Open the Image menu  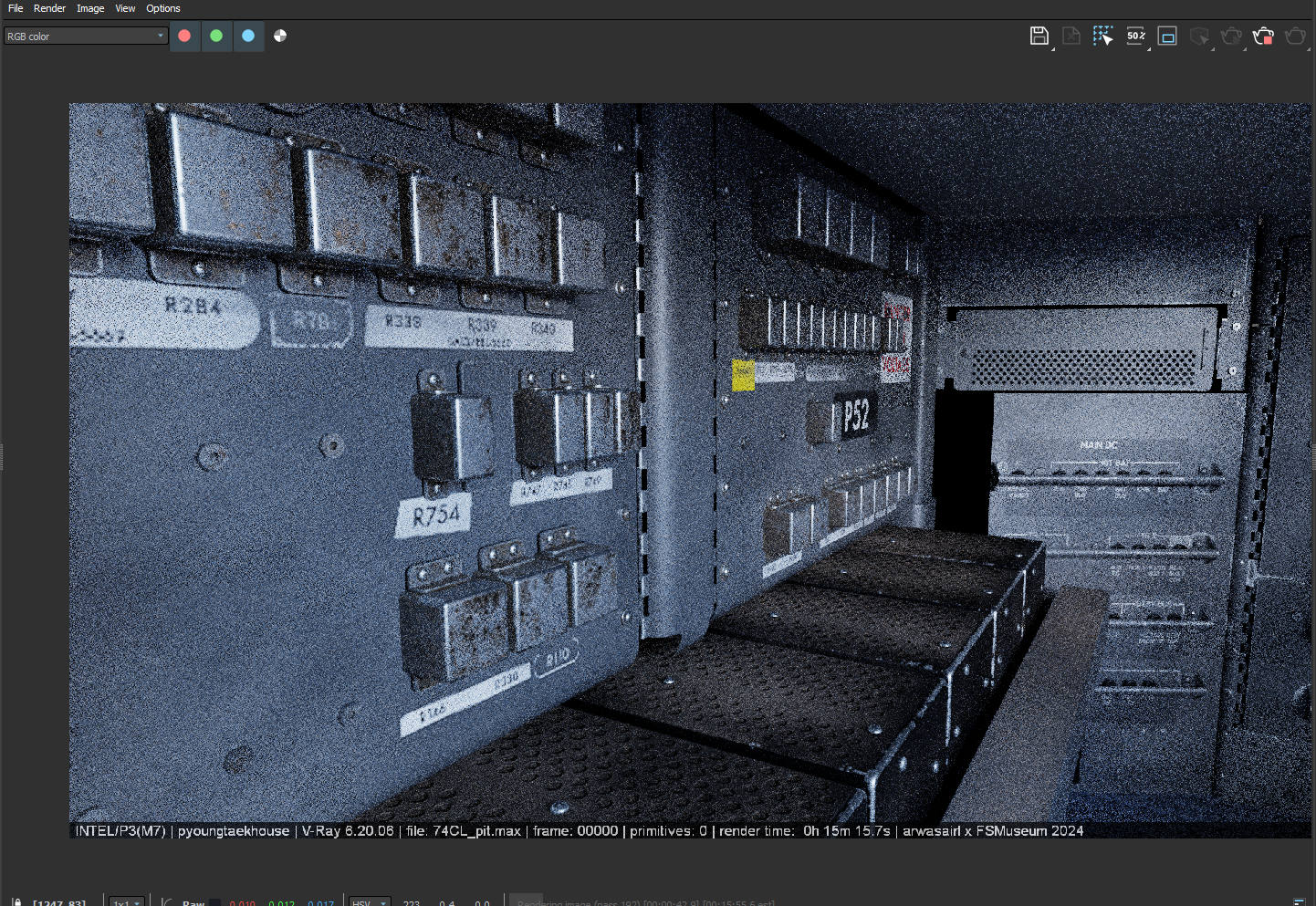coord(90,8)
